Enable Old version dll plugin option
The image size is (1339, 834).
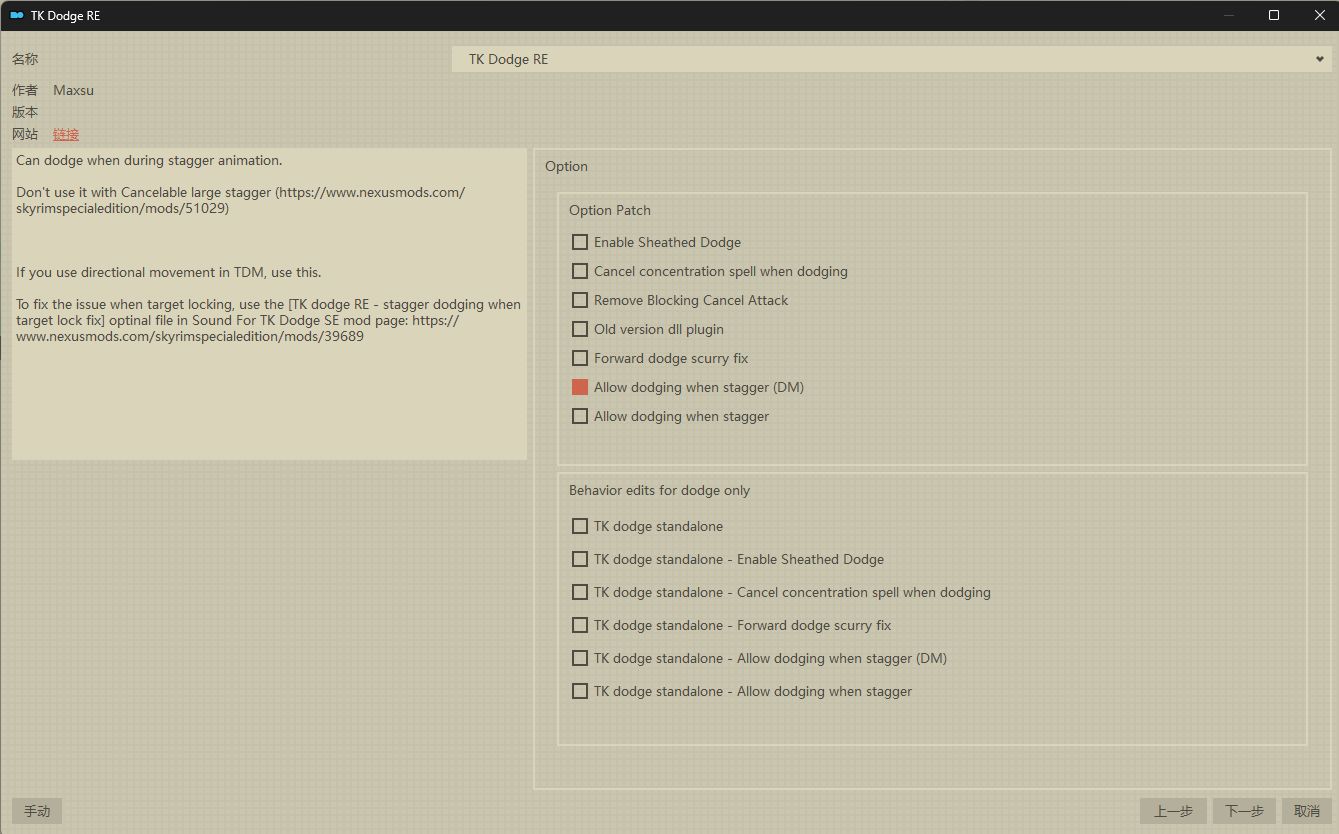580,329
